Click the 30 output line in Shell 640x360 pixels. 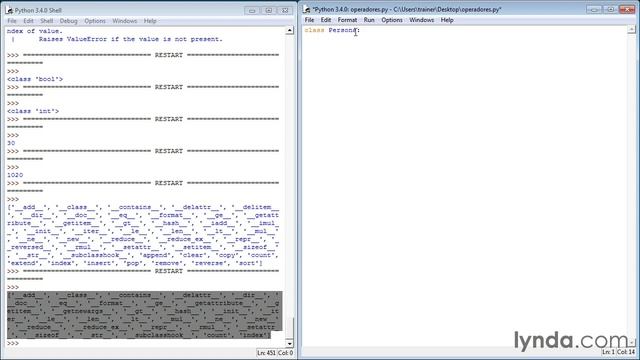point(11,143)
